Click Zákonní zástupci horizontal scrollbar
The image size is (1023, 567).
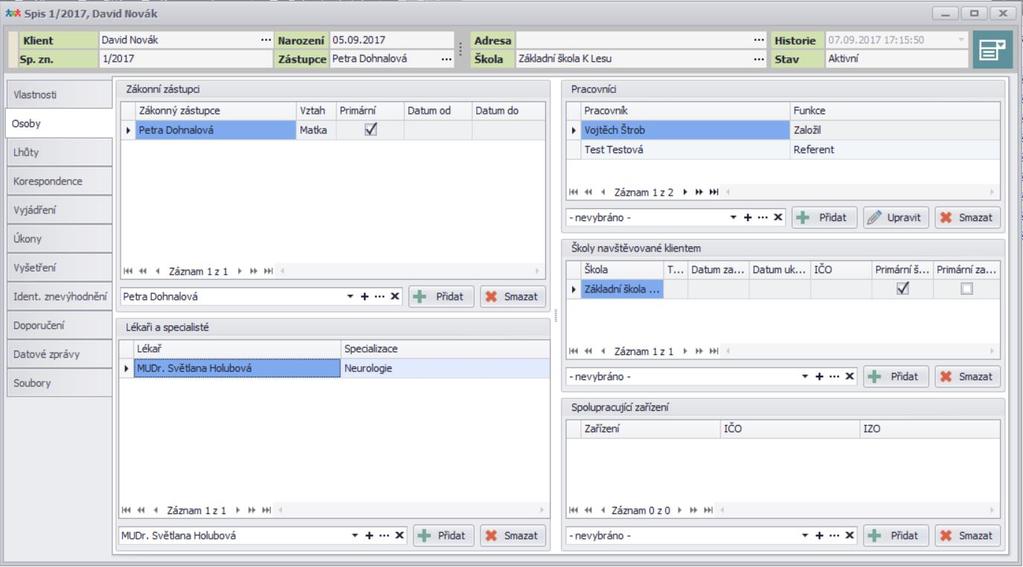pos(410,271)
